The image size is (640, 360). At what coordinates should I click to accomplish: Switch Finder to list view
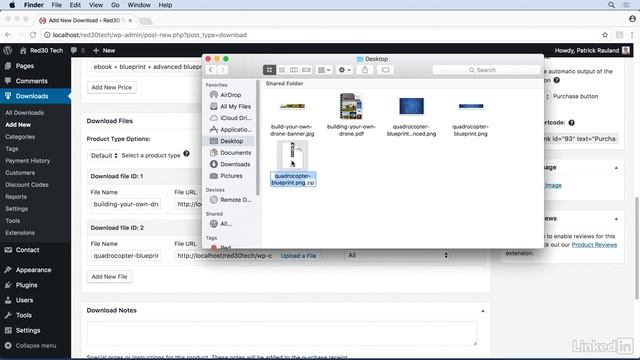coord(282,70)
